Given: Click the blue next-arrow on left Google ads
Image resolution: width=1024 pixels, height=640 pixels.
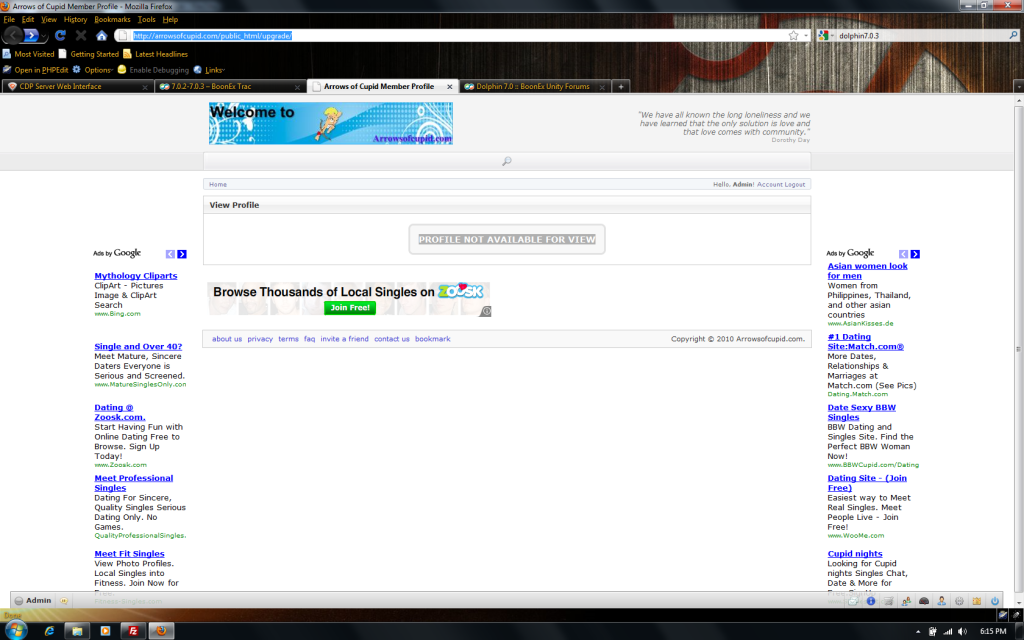Looking at the screenshot, I should pos(182,254).
